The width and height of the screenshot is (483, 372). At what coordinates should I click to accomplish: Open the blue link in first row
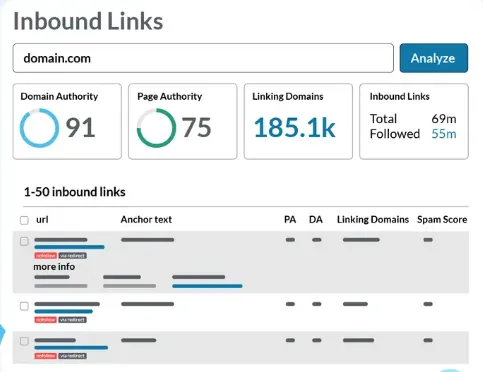pyautogui.click(x=69, y=247)
